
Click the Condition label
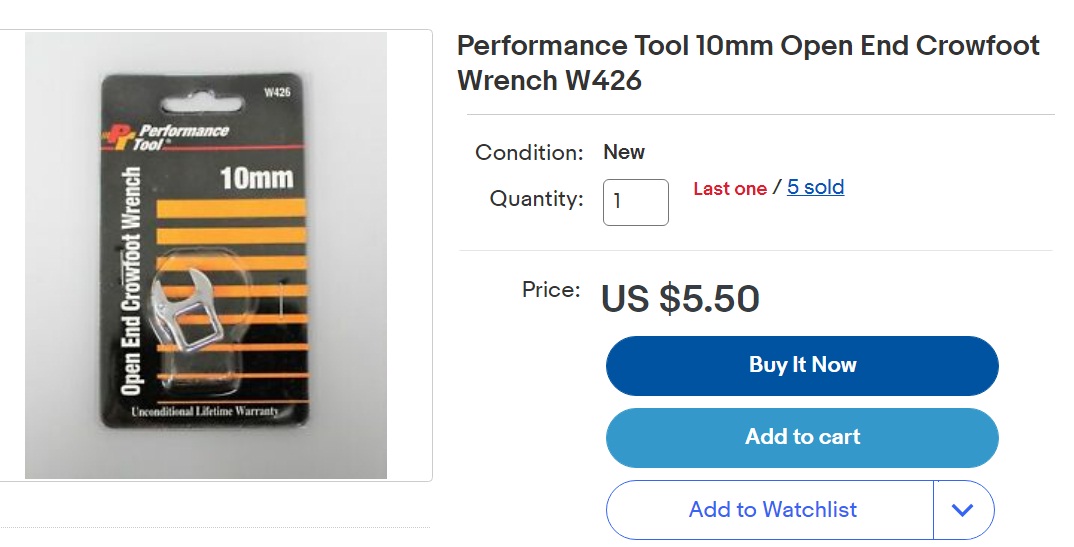pos(529,153)
